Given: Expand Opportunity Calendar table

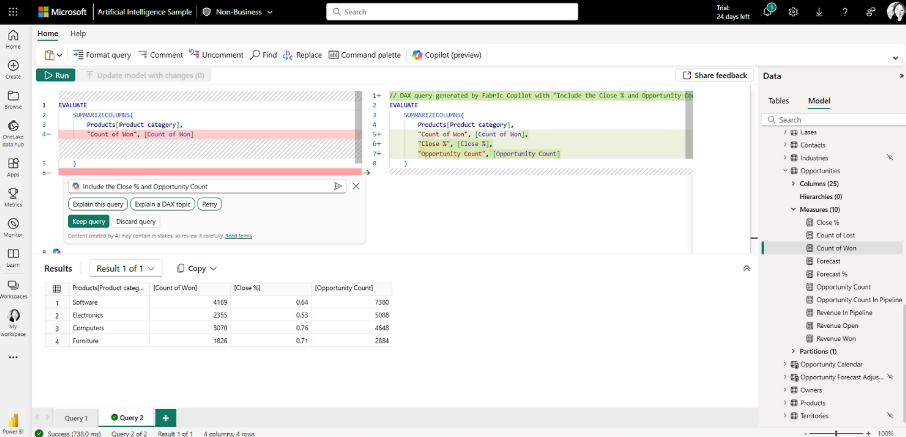Looking at the screenshot, I should [x=785, y=364].
